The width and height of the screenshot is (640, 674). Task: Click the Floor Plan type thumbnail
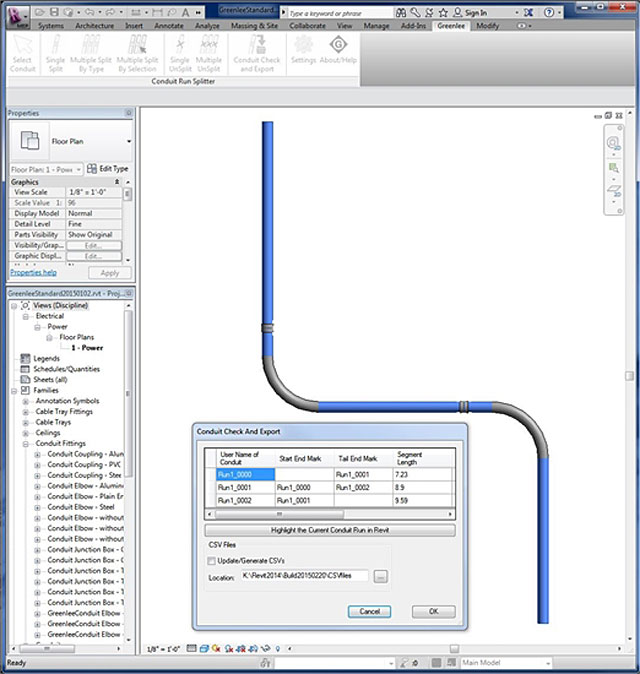point(30,141)
